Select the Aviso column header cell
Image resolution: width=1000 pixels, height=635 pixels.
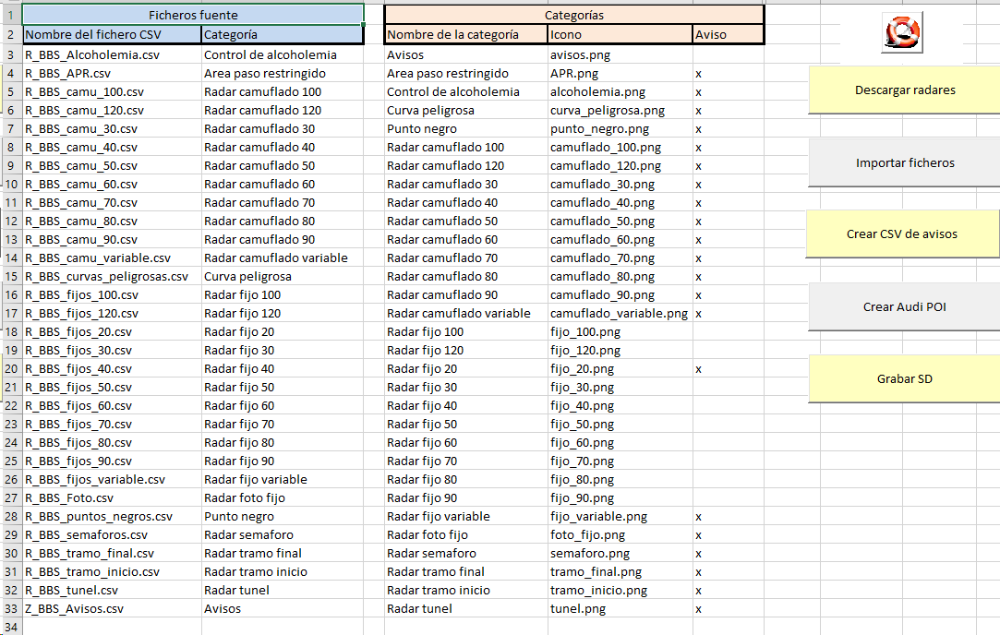pyautogui.click(x=727, y=34)
